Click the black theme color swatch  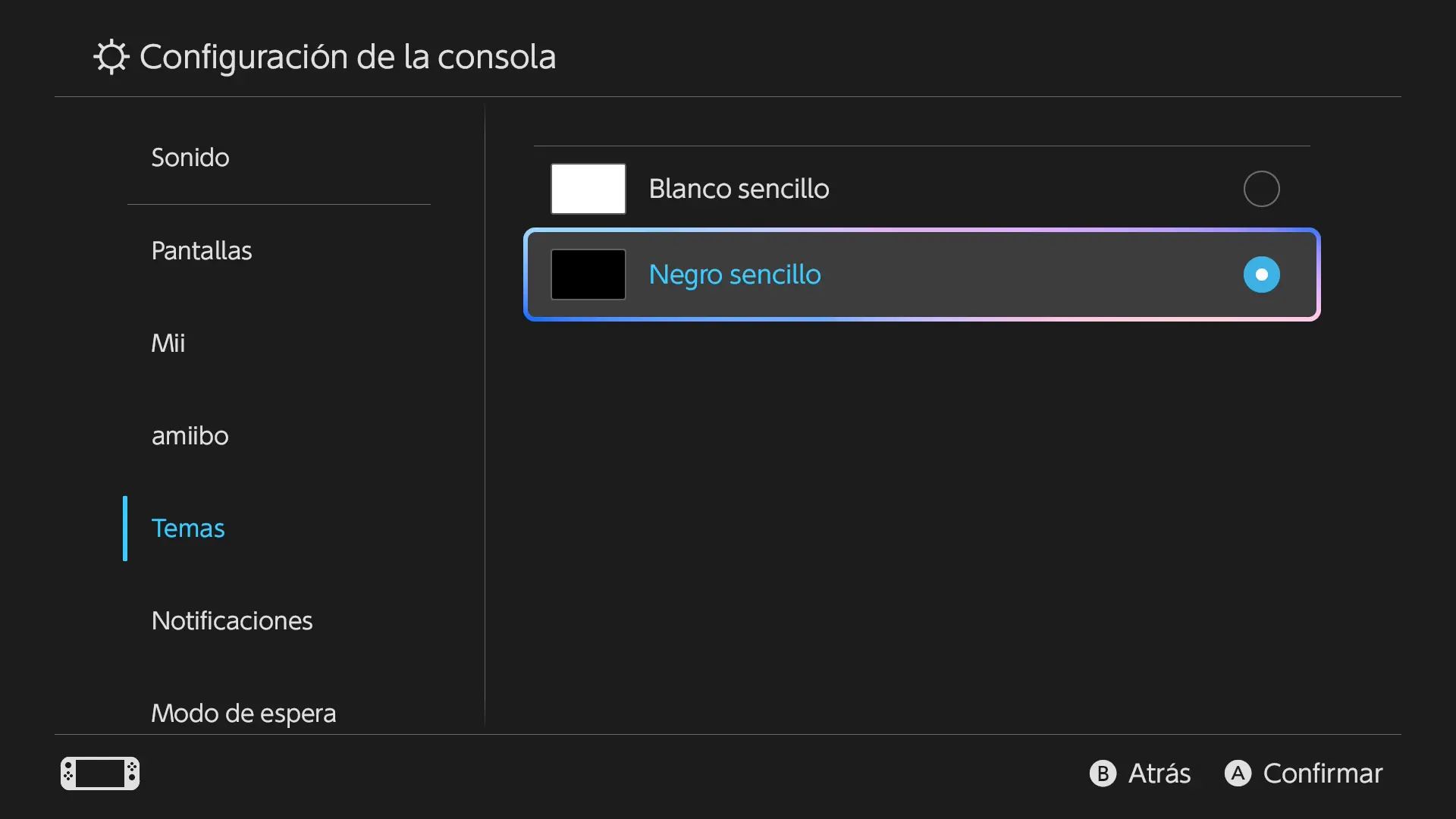pos(588,275)
